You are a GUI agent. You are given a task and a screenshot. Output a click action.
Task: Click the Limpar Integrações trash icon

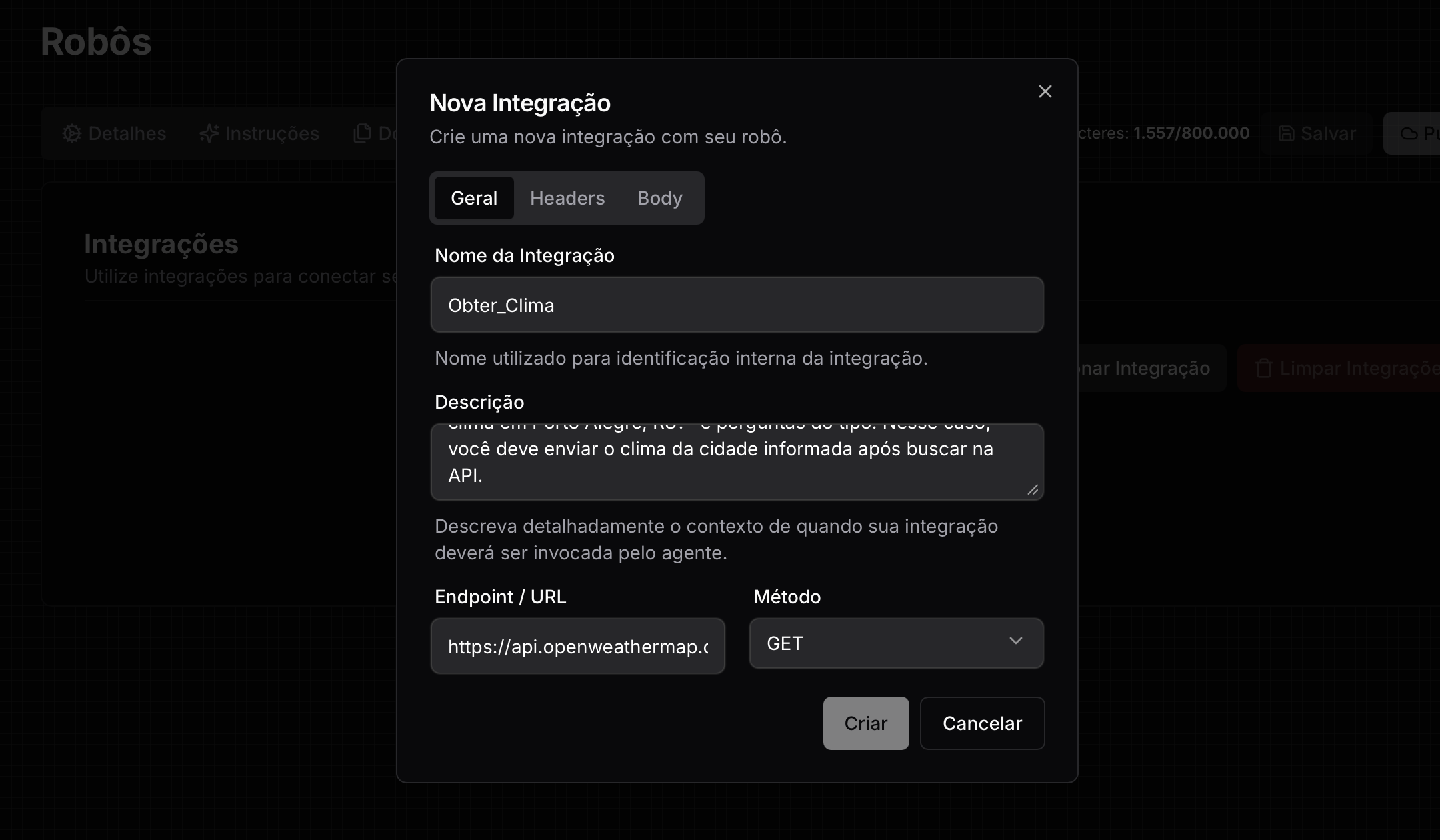click(x=1263, y=368)
